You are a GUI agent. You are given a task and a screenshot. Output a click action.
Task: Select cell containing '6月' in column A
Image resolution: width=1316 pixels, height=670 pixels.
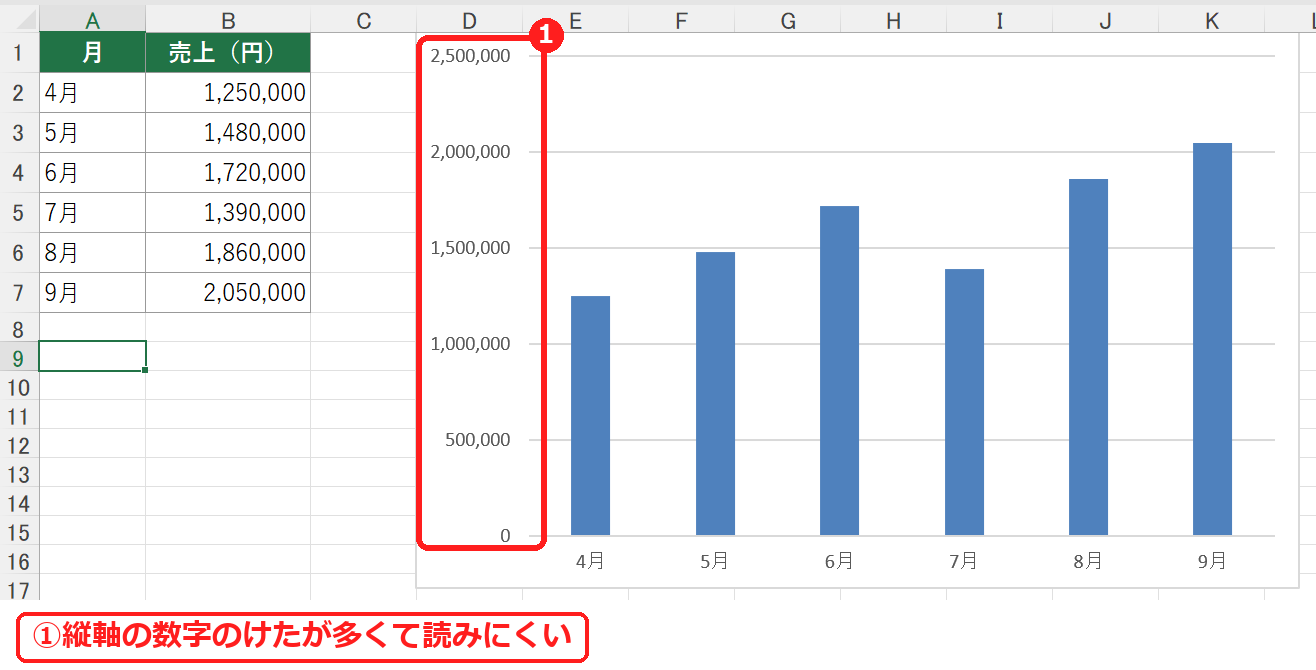(92, 173)
